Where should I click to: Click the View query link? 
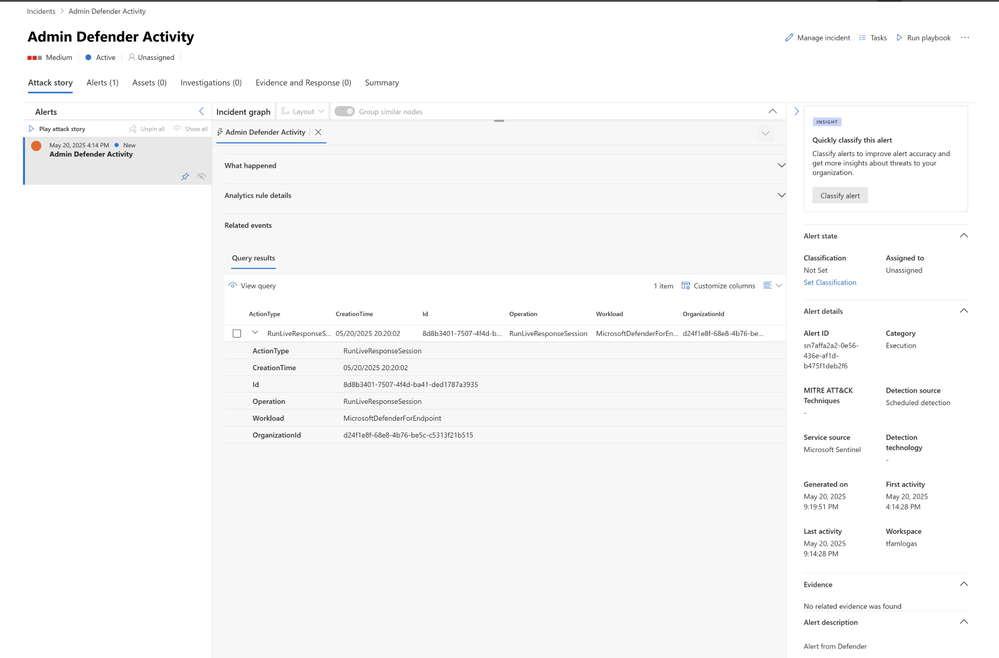click(252, 286)
